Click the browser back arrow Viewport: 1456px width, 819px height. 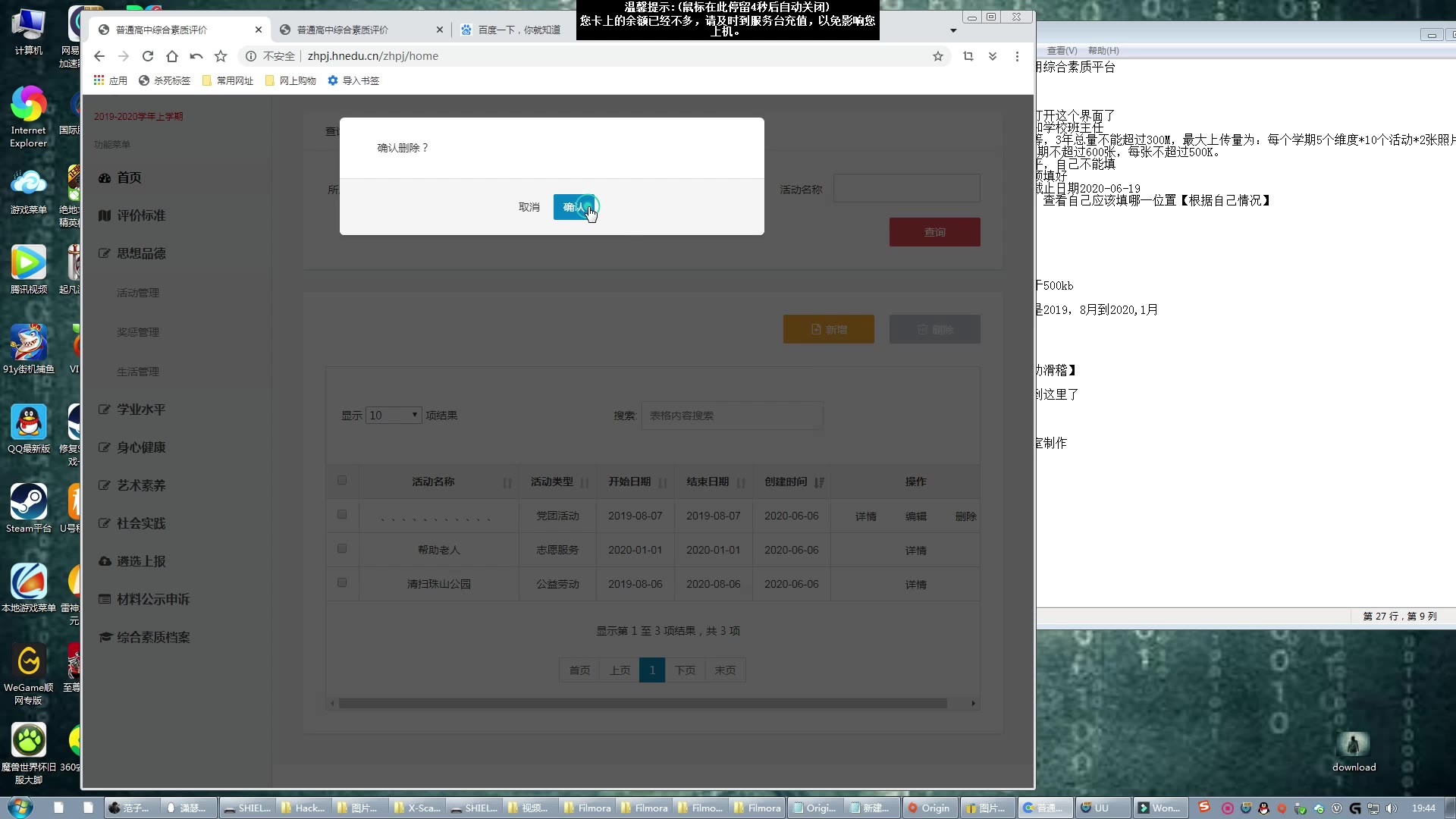(x=99, y=56)
